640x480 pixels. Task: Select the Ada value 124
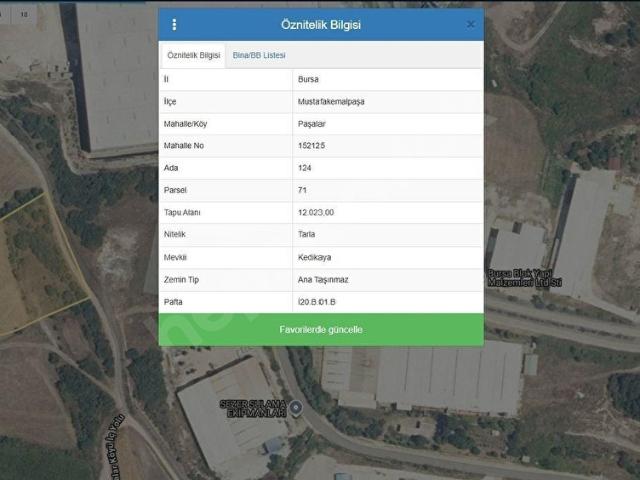pos(304,168)
